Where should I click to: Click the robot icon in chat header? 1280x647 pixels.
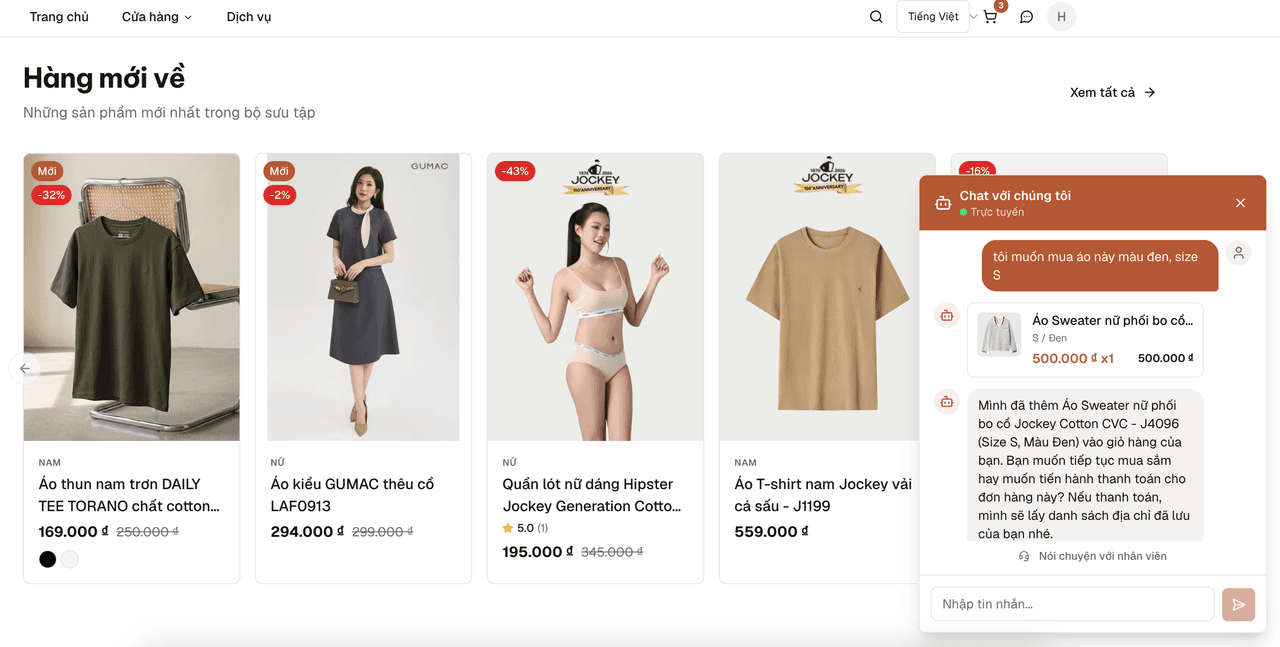tap(942, 203)
